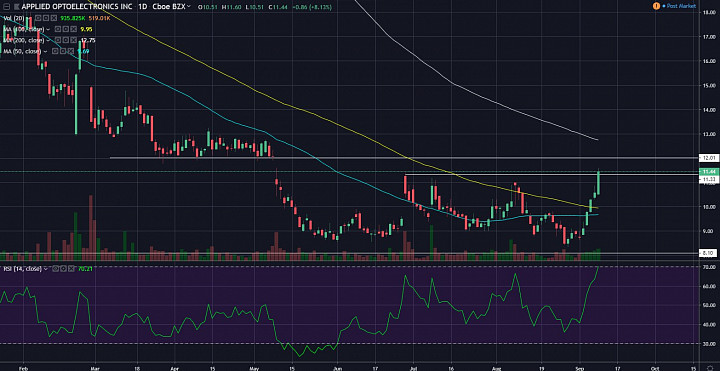This screenshot has height=371, width=720.
Task: Click the orange warning icon near Post Market
Action: (657, 6)
